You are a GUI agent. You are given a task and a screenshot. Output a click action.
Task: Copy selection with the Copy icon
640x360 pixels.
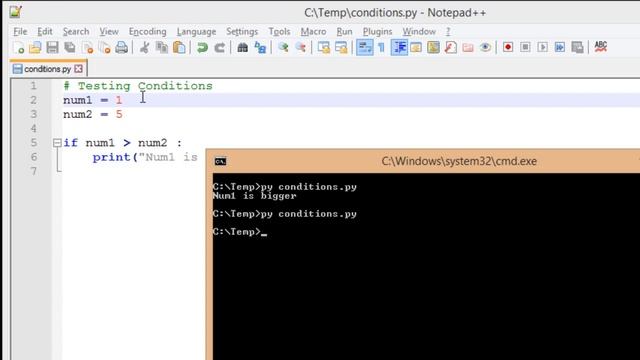[162, 47]
